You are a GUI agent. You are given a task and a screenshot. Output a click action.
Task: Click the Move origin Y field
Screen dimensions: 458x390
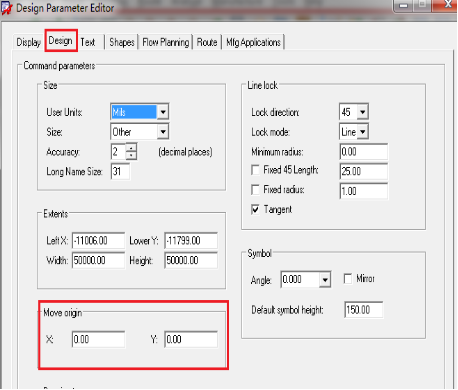click(191, 339)
